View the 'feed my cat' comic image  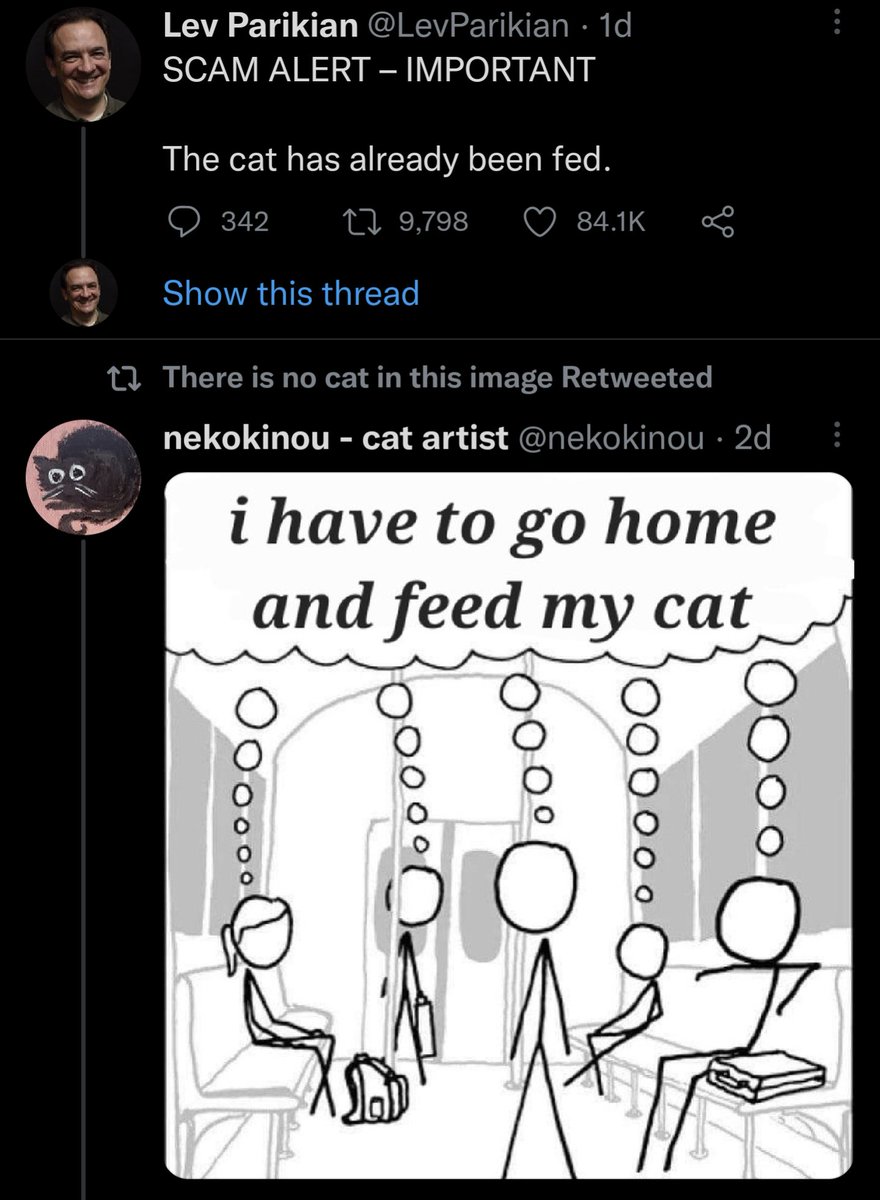508,826
